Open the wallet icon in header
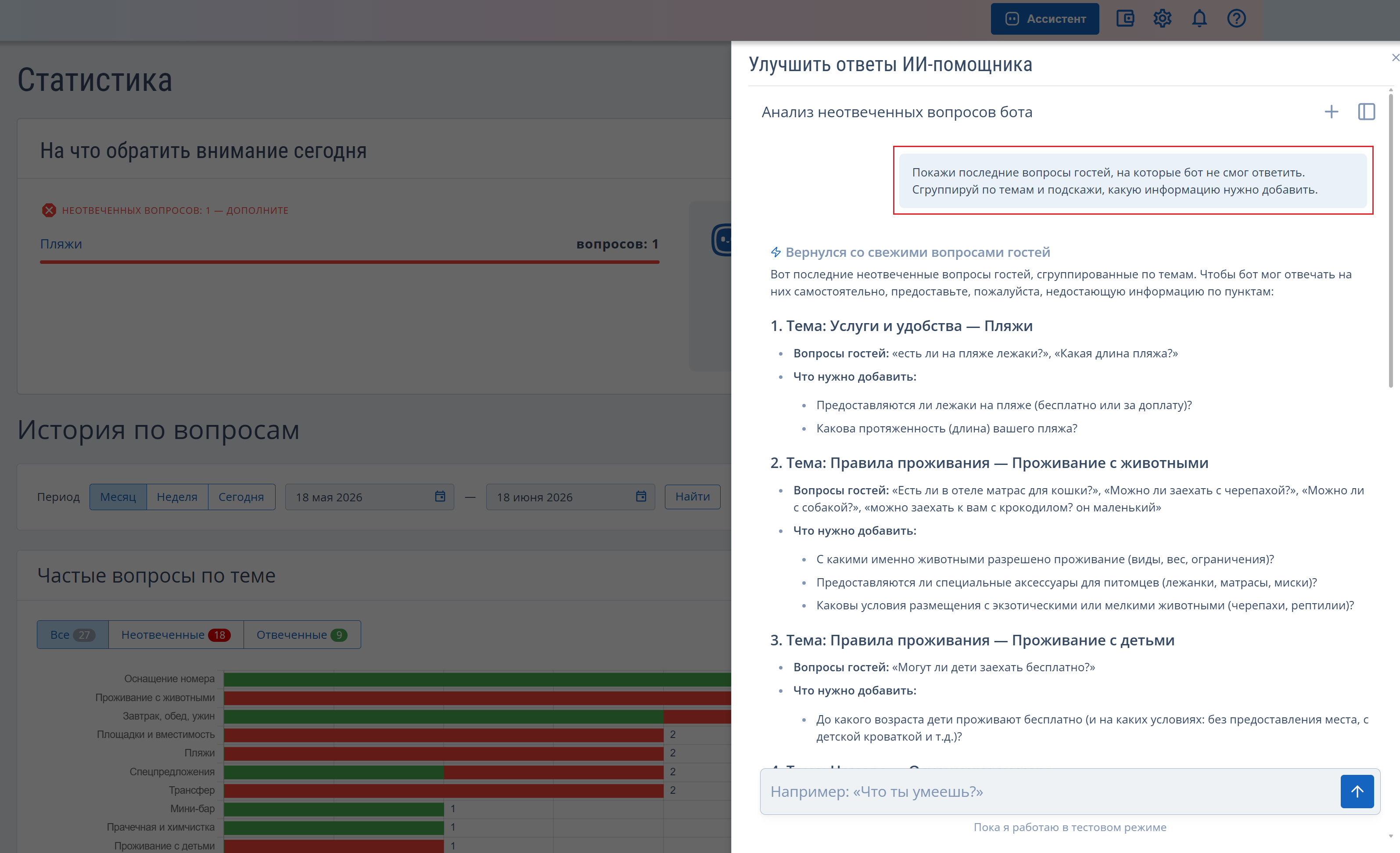1400x853 pixels. tap(1125, 19)
